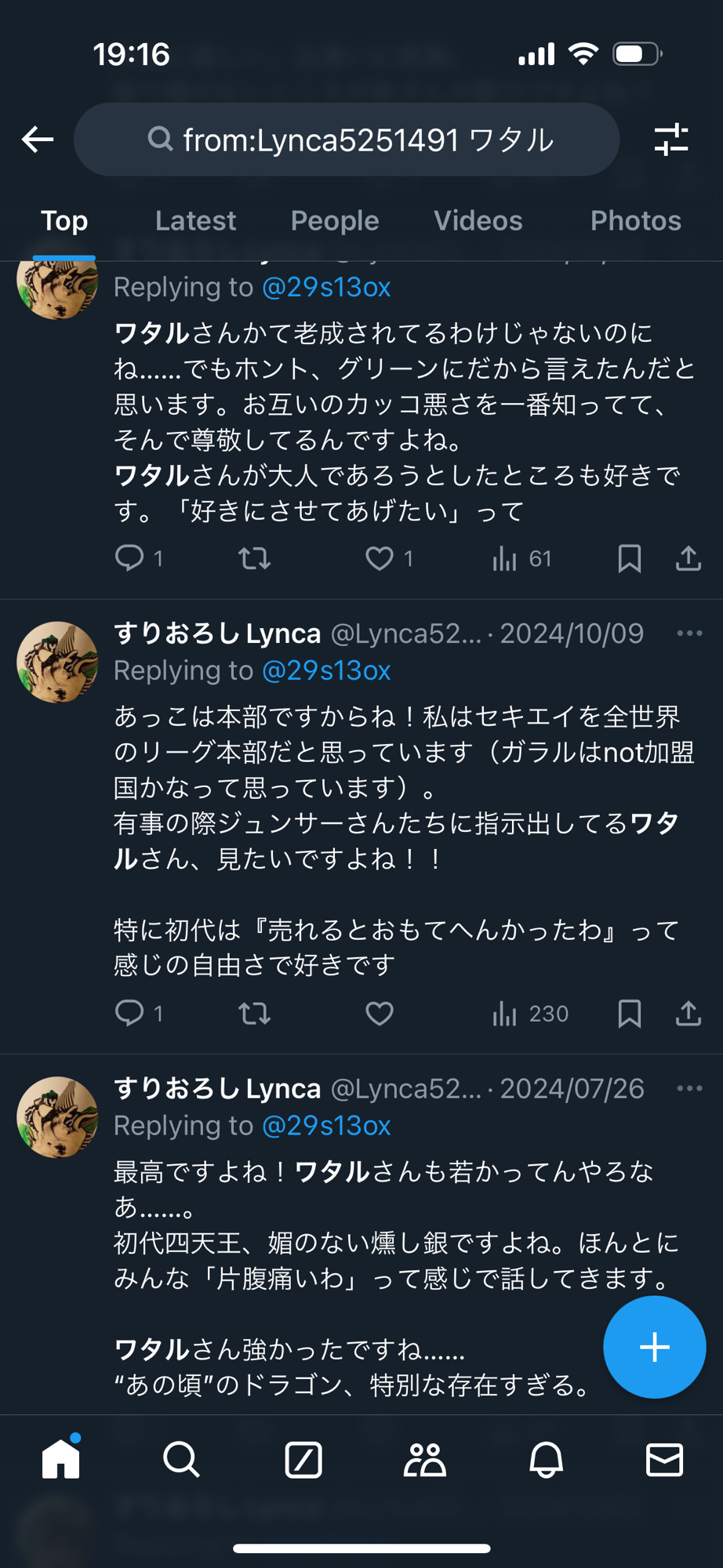Open more options on the 2024/07/26 post
Image resolution: width=723 pixels, height=1568 pixels.
pos(689,1088)
